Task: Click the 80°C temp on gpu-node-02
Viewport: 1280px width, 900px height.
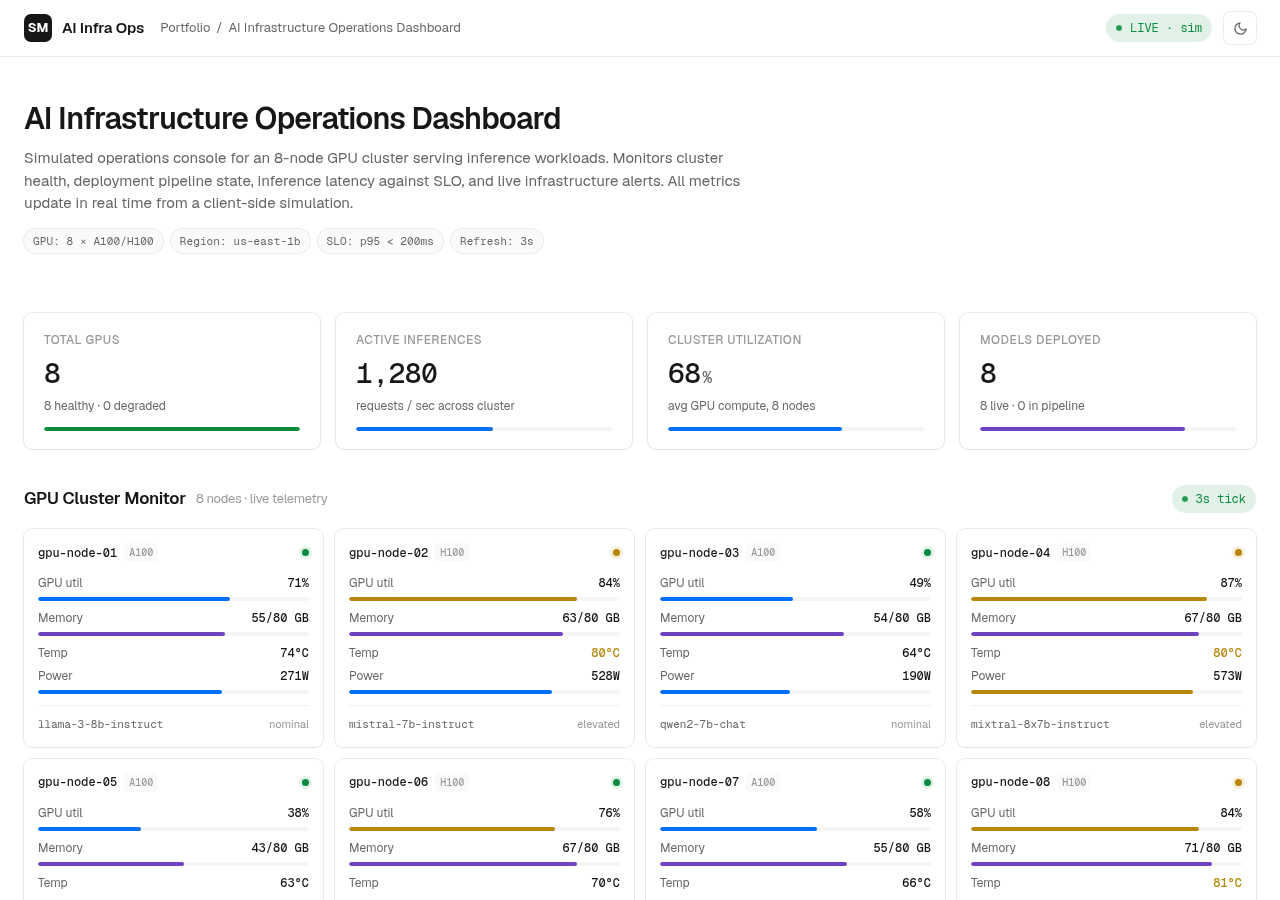Action: (605, 653)
